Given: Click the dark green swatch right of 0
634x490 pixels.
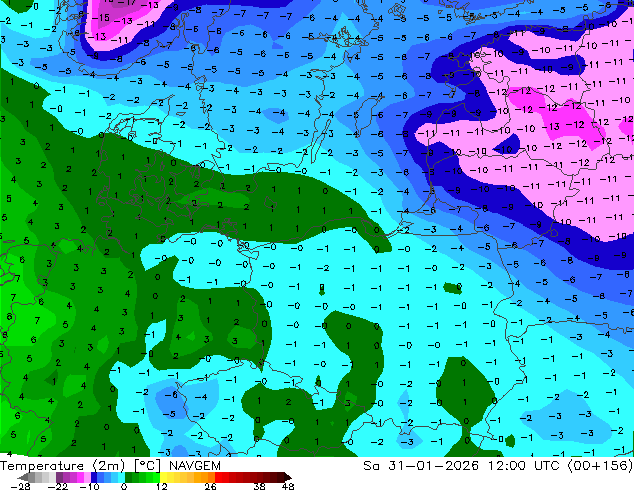Looking at the screenshot, I should [x=129, y=477].
